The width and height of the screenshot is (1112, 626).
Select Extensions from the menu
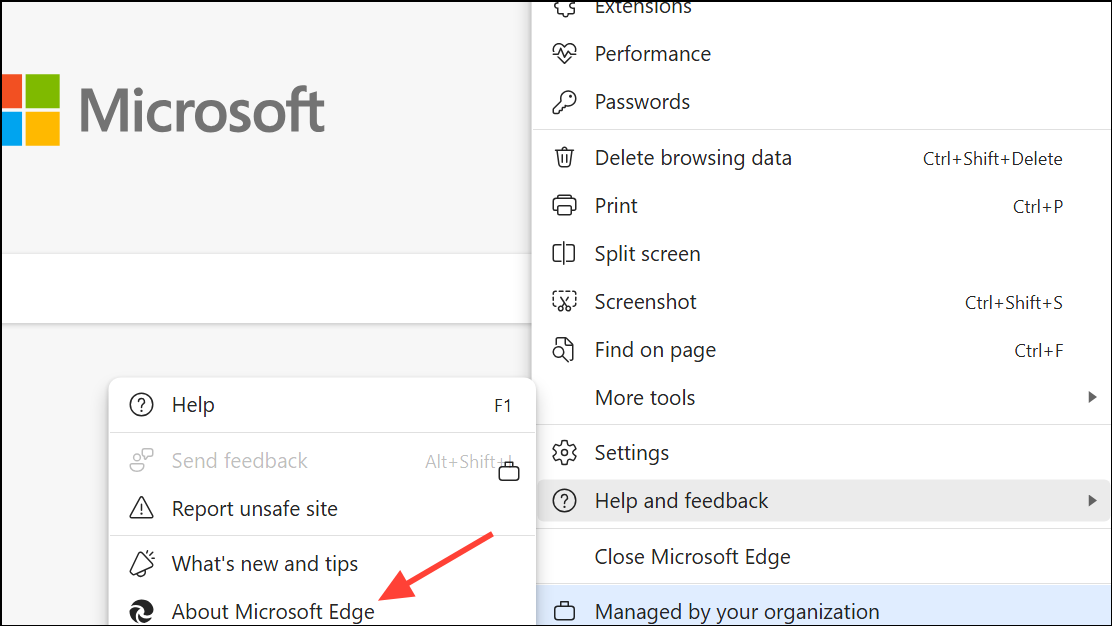[642, 8]
